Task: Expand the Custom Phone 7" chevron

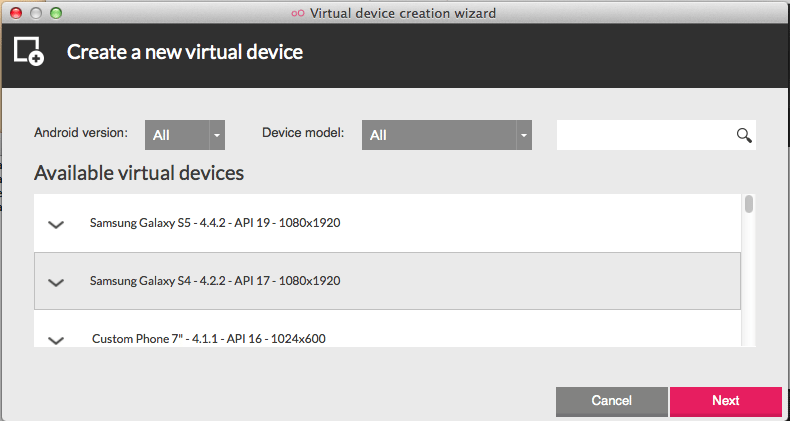Action: pyautogui.click(x=56, y=340)
